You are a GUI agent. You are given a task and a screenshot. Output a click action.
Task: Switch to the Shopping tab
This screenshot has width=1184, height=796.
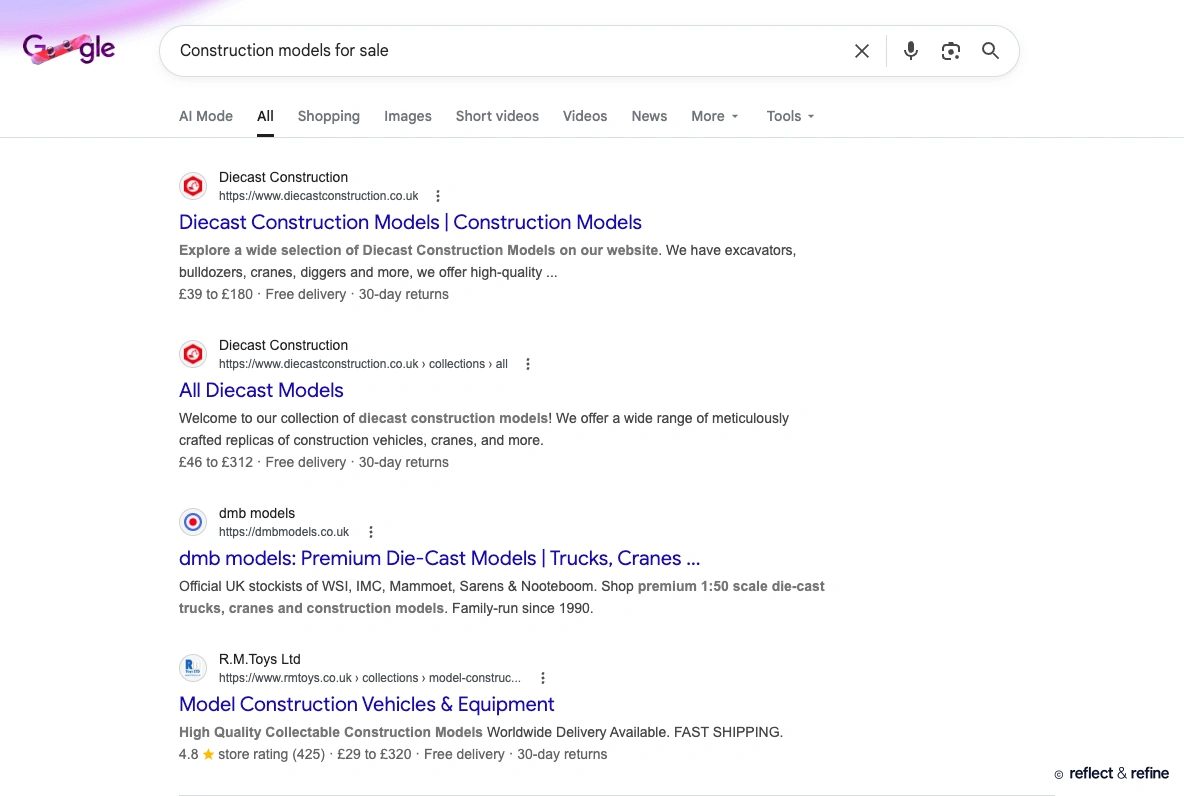tap(328, 116)
